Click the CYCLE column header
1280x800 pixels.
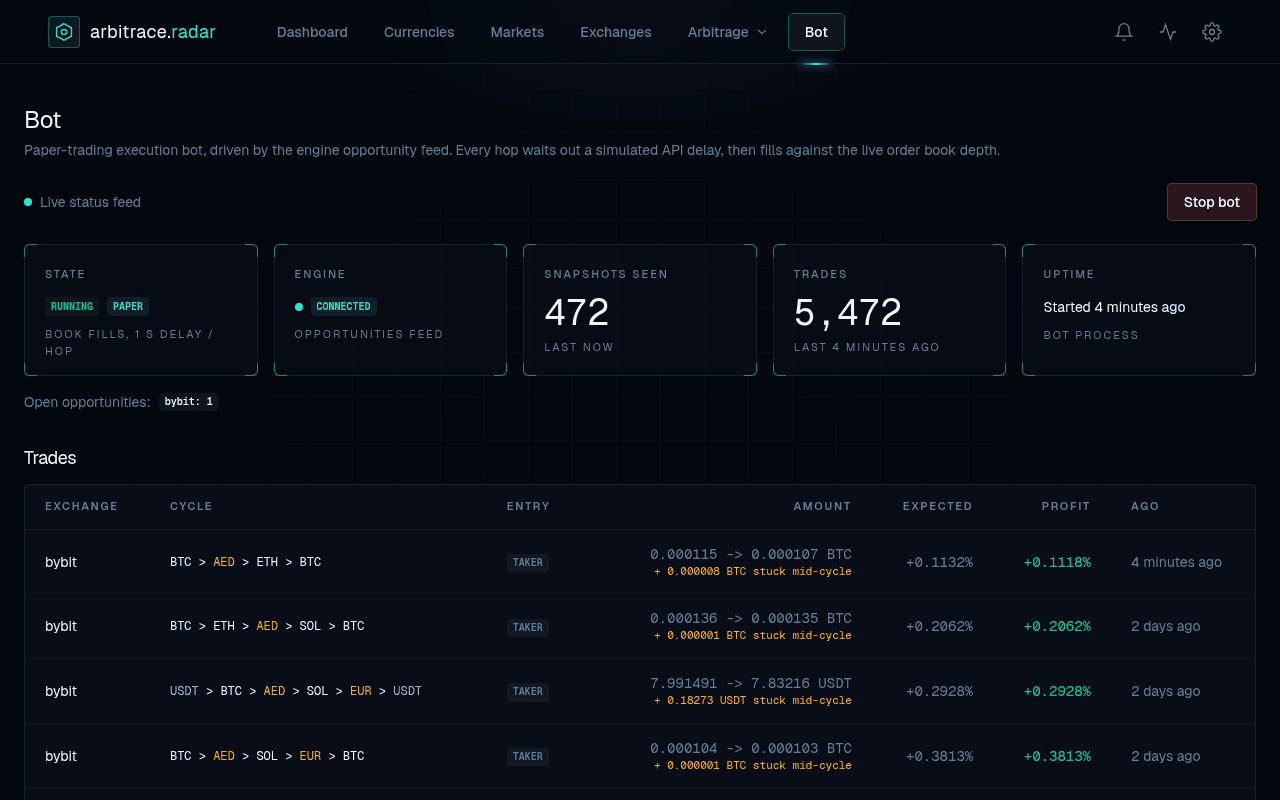(191, 506)
